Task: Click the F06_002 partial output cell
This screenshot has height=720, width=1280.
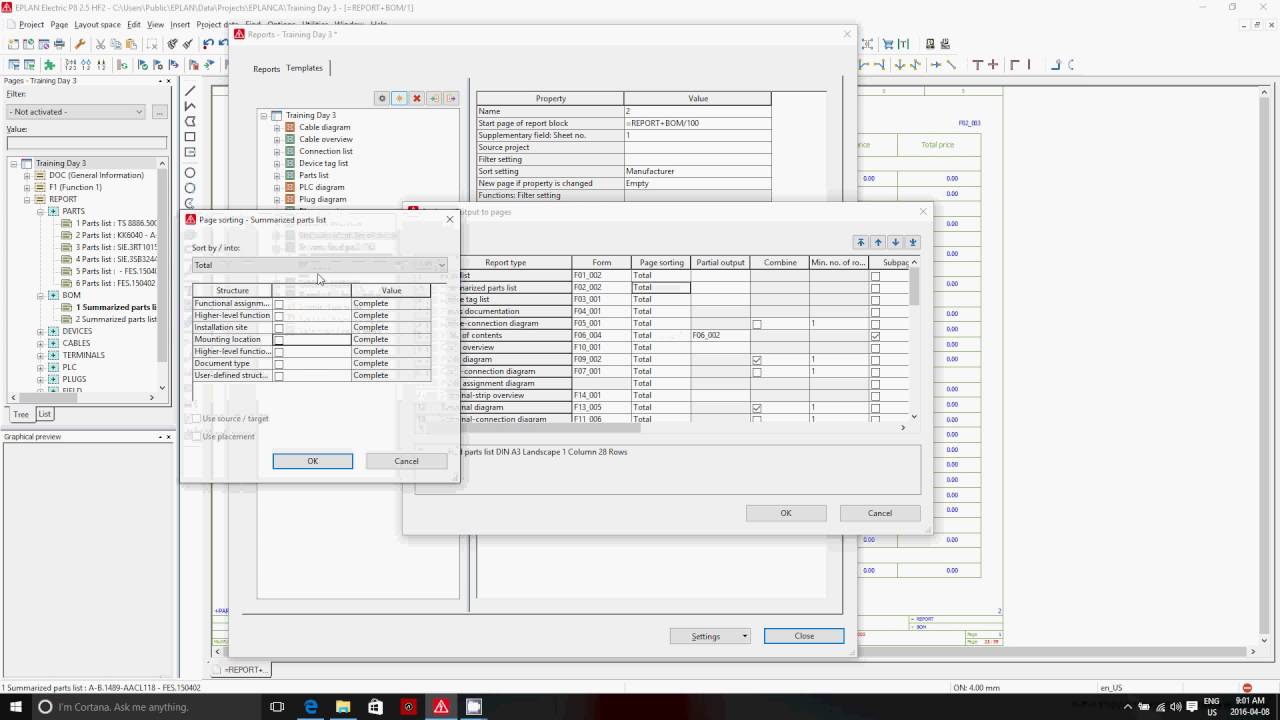Action: (720, 335)
